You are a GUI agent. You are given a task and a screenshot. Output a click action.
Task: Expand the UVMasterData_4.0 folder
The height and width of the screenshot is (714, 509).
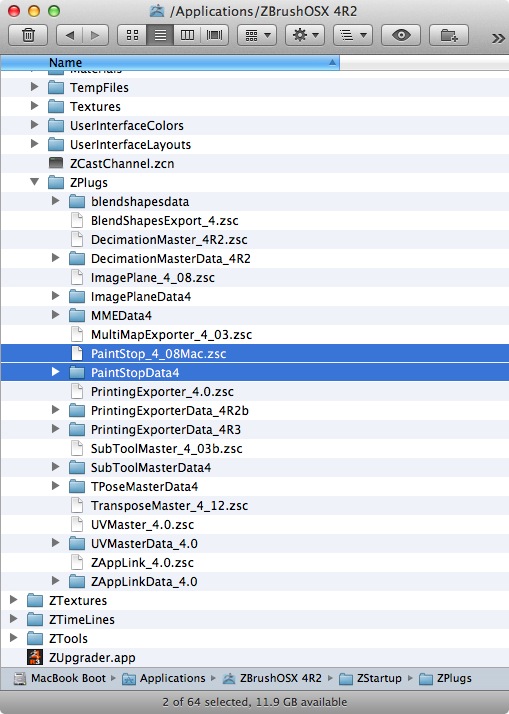(56, 543)
